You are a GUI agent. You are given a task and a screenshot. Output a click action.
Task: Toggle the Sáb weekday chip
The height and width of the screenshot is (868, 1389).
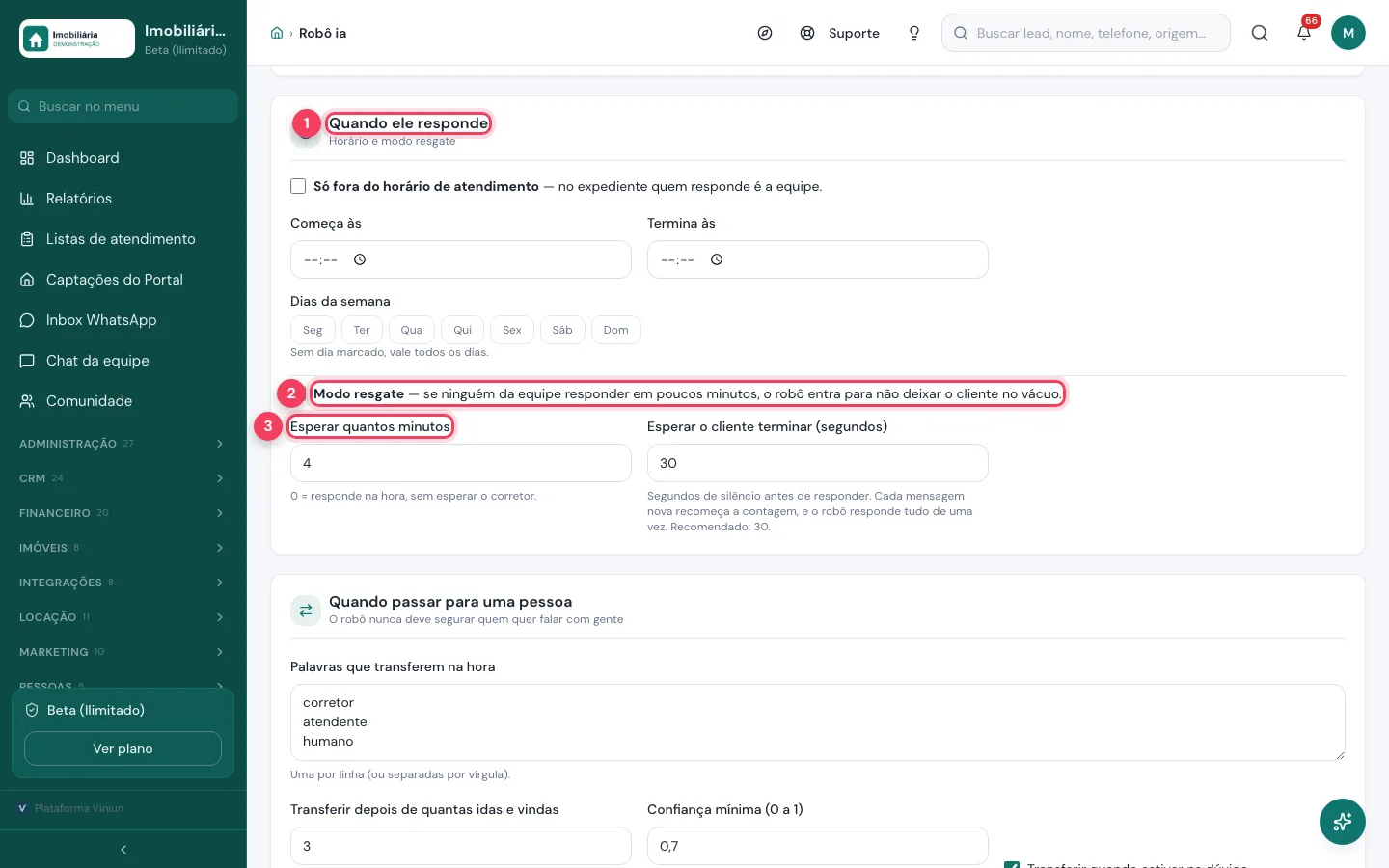pos(562,330)
